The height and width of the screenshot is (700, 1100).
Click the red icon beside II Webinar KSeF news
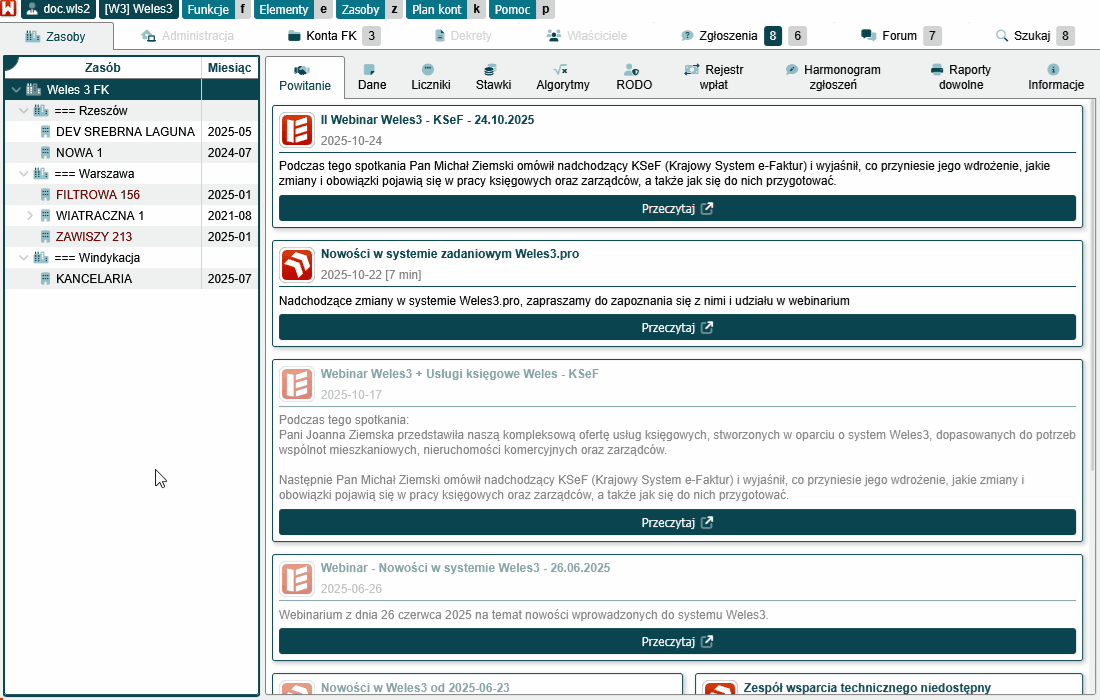pos(297,130)
